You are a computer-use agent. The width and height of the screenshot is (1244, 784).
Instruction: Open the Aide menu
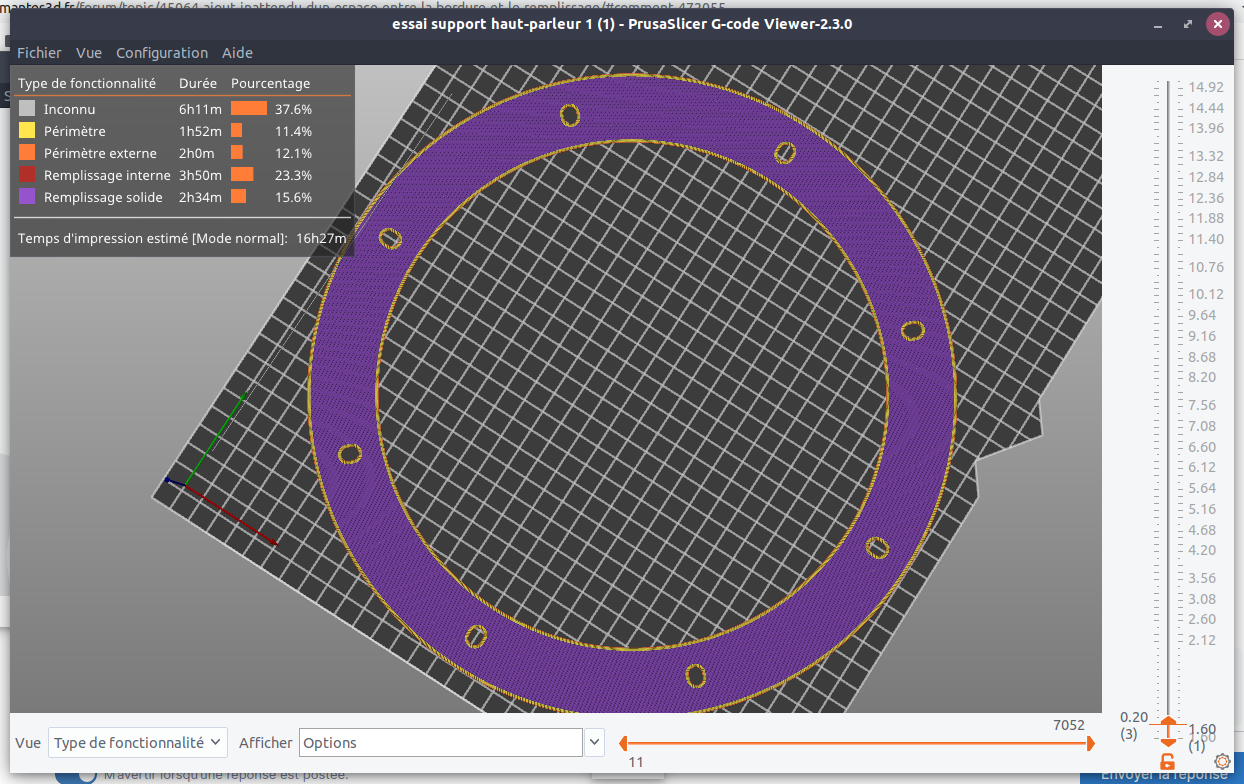237,53
